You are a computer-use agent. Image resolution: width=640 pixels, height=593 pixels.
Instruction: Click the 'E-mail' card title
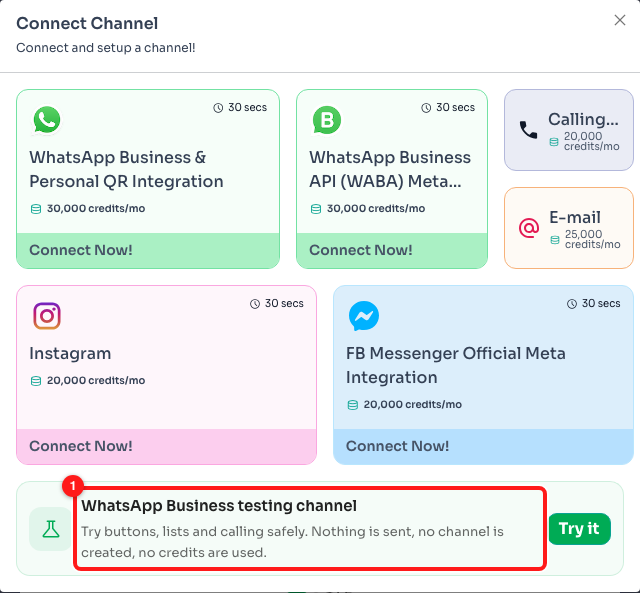coord(575,217)
